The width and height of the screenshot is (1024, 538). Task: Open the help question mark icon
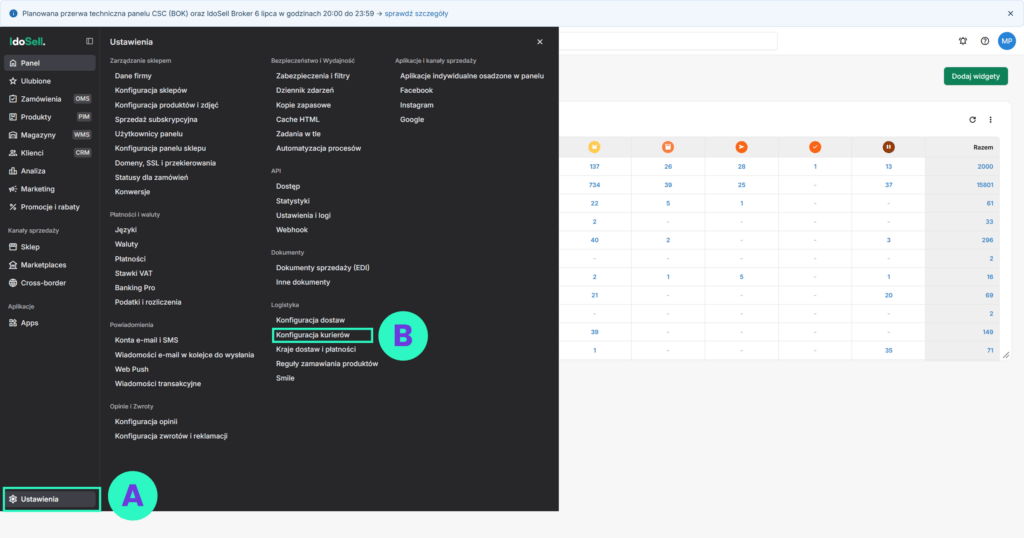pos(985,41)
